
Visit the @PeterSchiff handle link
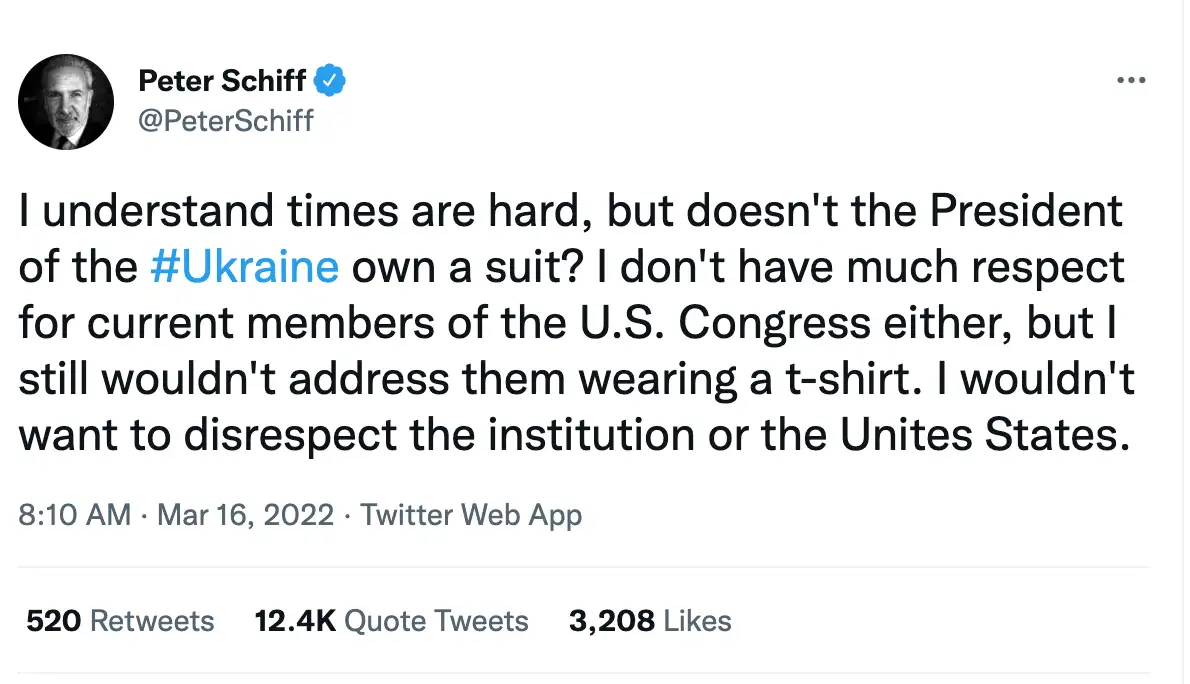coord(225,121)
